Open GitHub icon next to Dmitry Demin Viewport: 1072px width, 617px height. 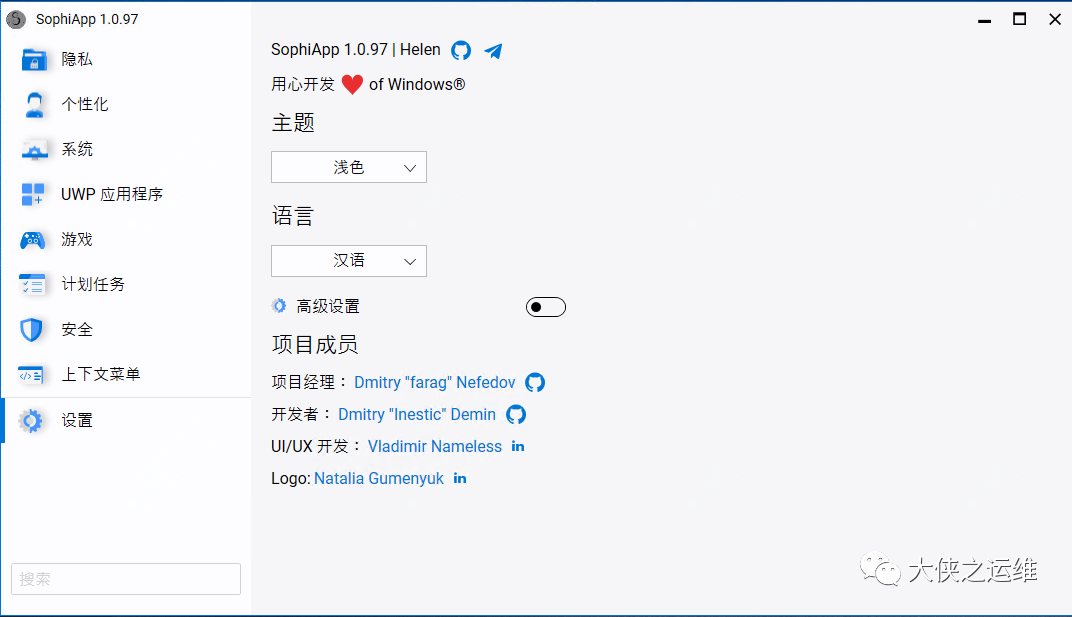(x=515, y=415)
